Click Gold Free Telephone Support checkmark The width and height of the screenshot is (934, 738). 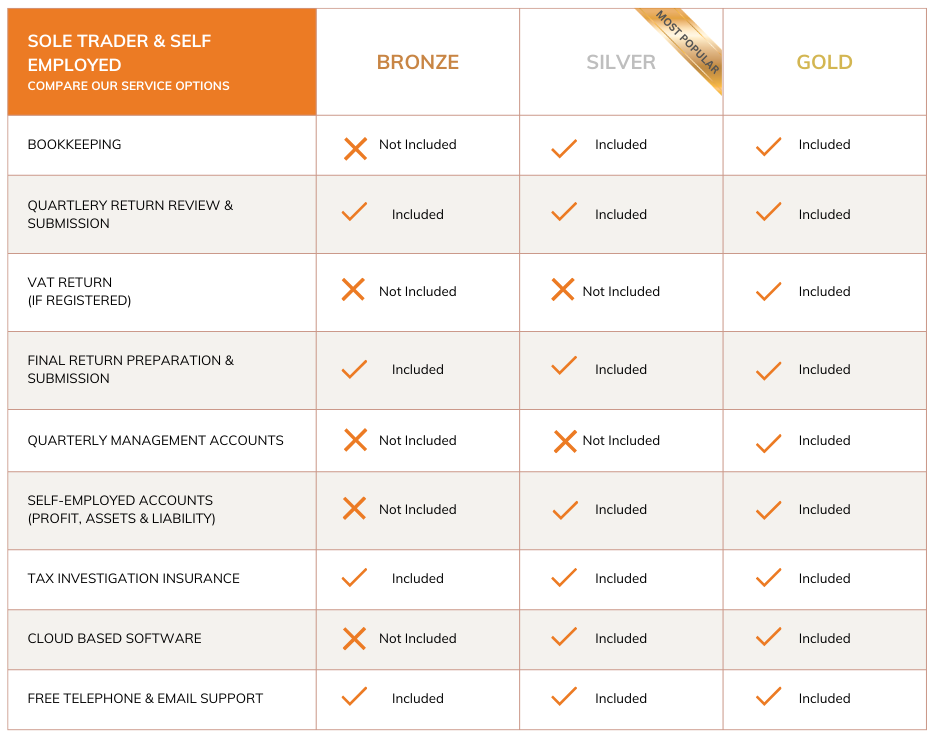768,697
